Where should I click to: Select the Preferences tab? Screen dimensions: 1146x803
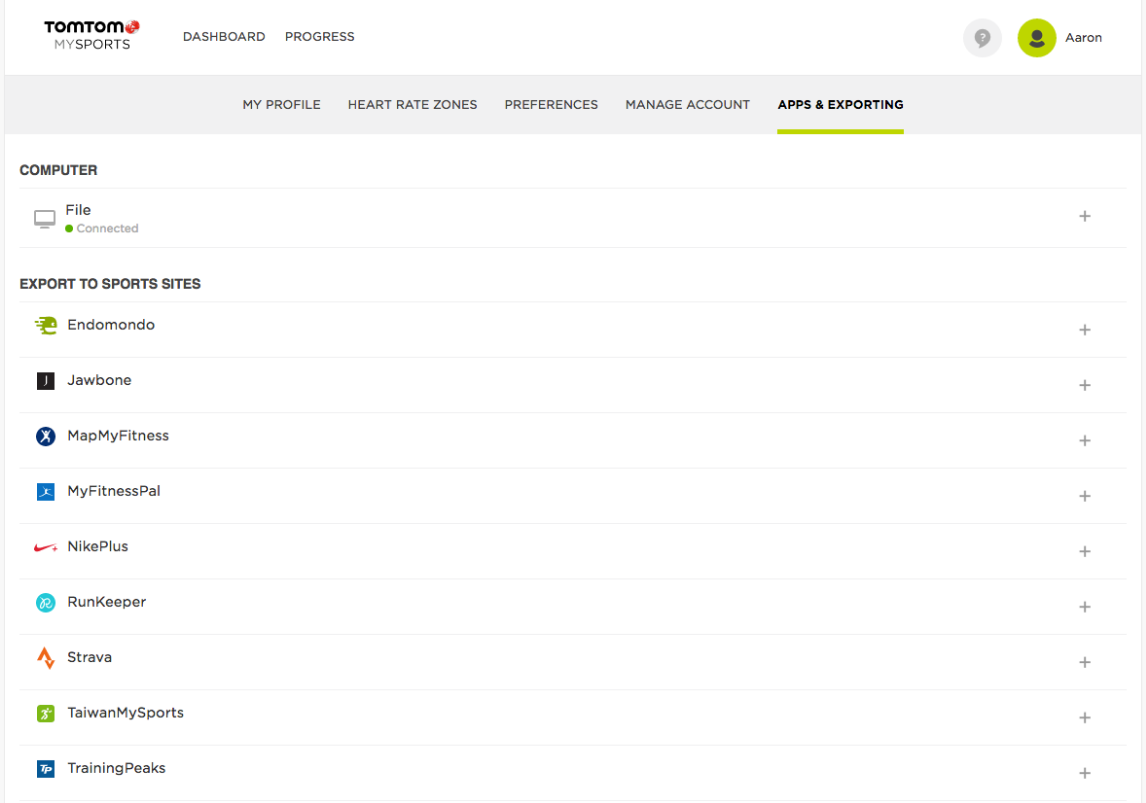[x=551, y=104]
